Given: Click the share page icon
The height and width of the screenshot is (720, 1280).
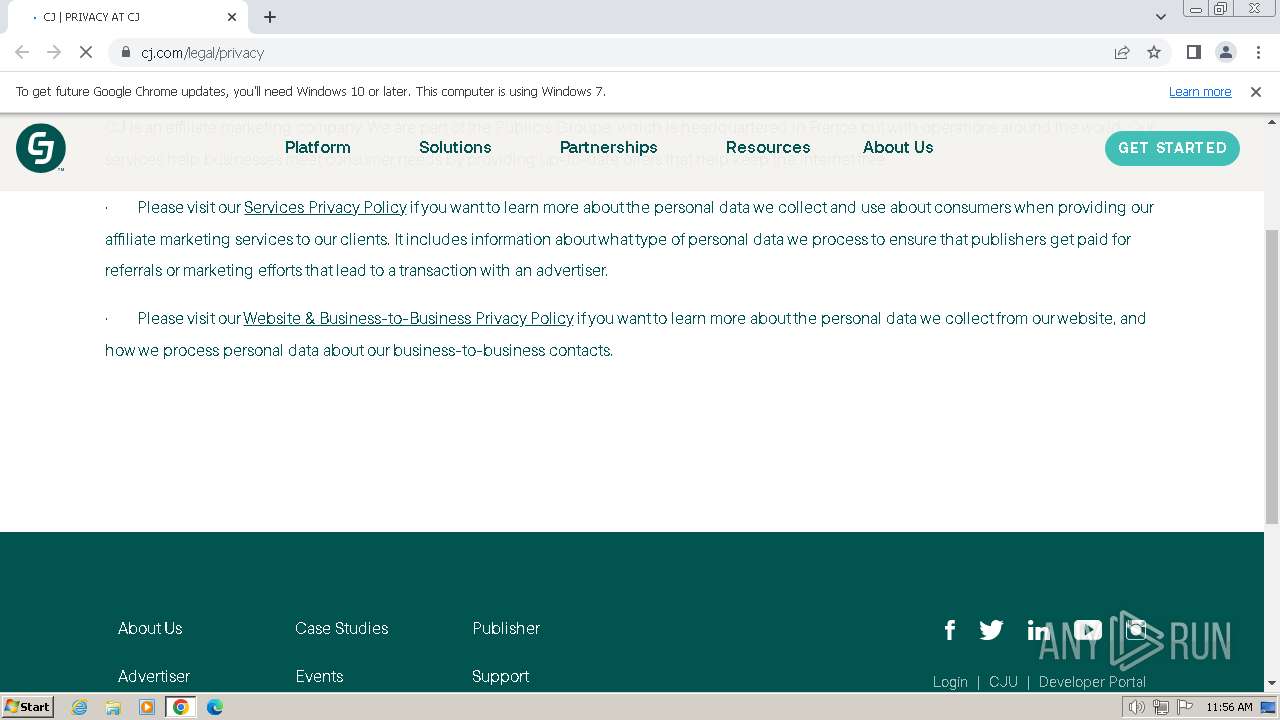Looking at the screenshot, I should 1122,52.
